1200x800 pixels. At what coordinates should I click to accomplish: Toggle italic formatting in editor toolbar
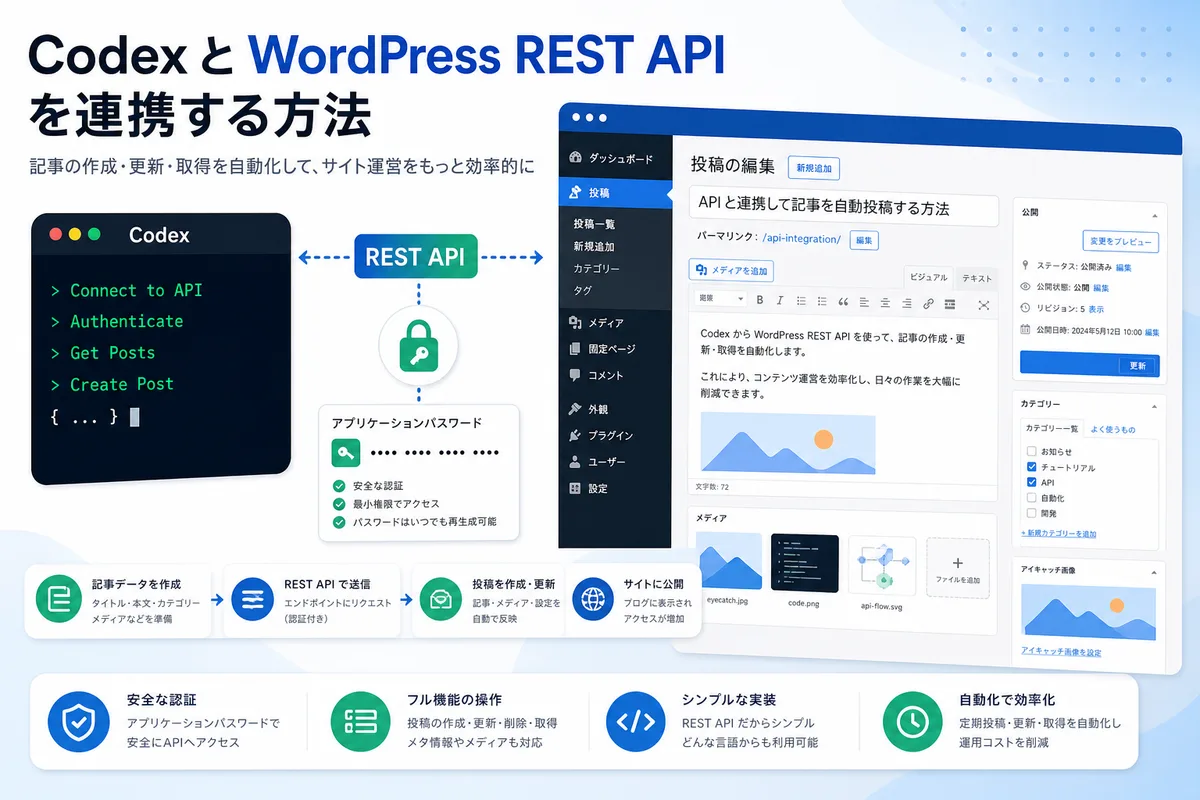(x=780, y=300)
